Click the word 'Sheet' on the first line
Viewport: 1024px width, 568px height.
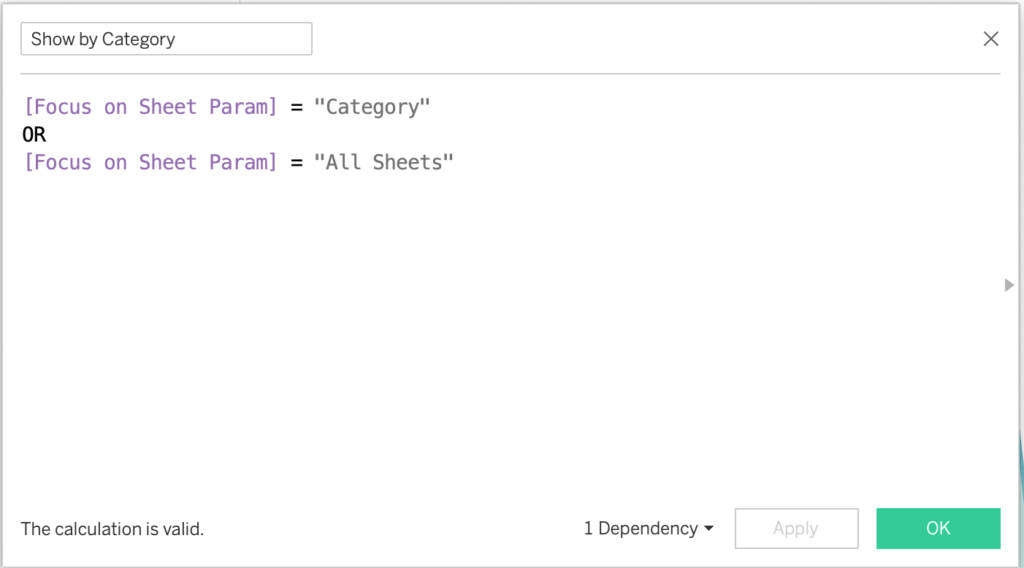(x=167, y=107)
